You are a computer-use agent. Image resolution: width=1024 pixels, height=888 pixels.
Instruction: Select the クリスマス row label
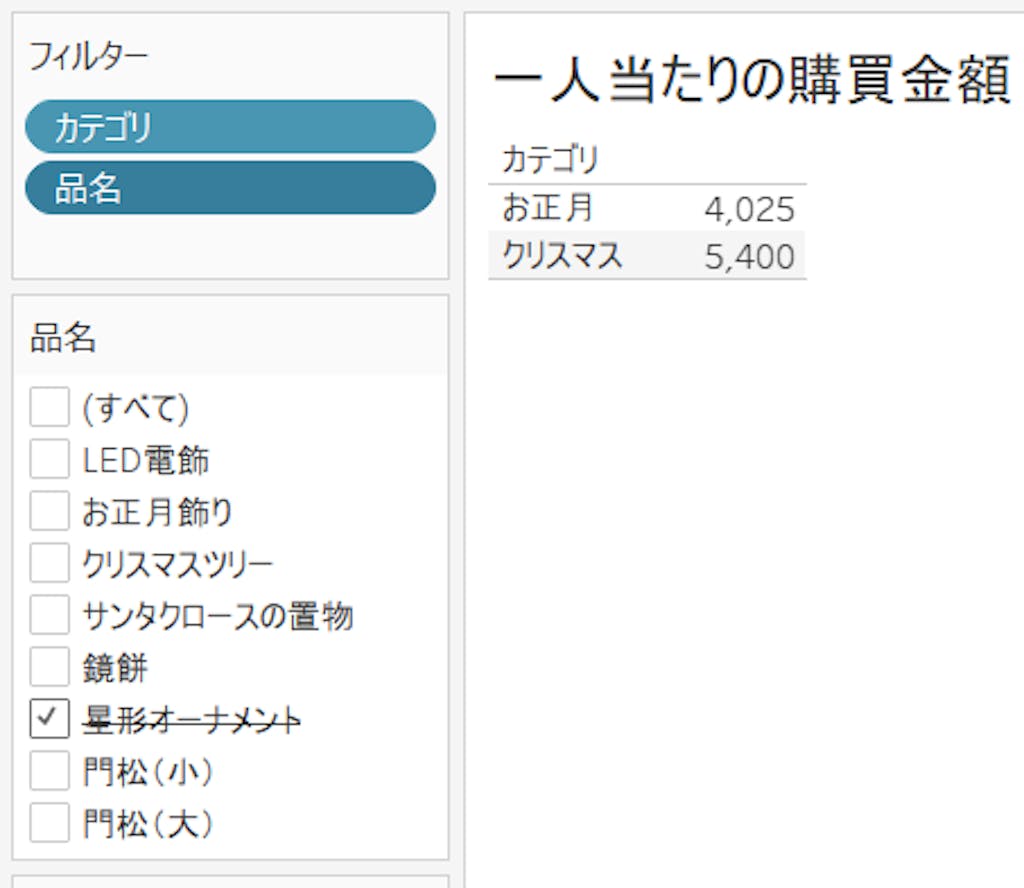(562, 256)
